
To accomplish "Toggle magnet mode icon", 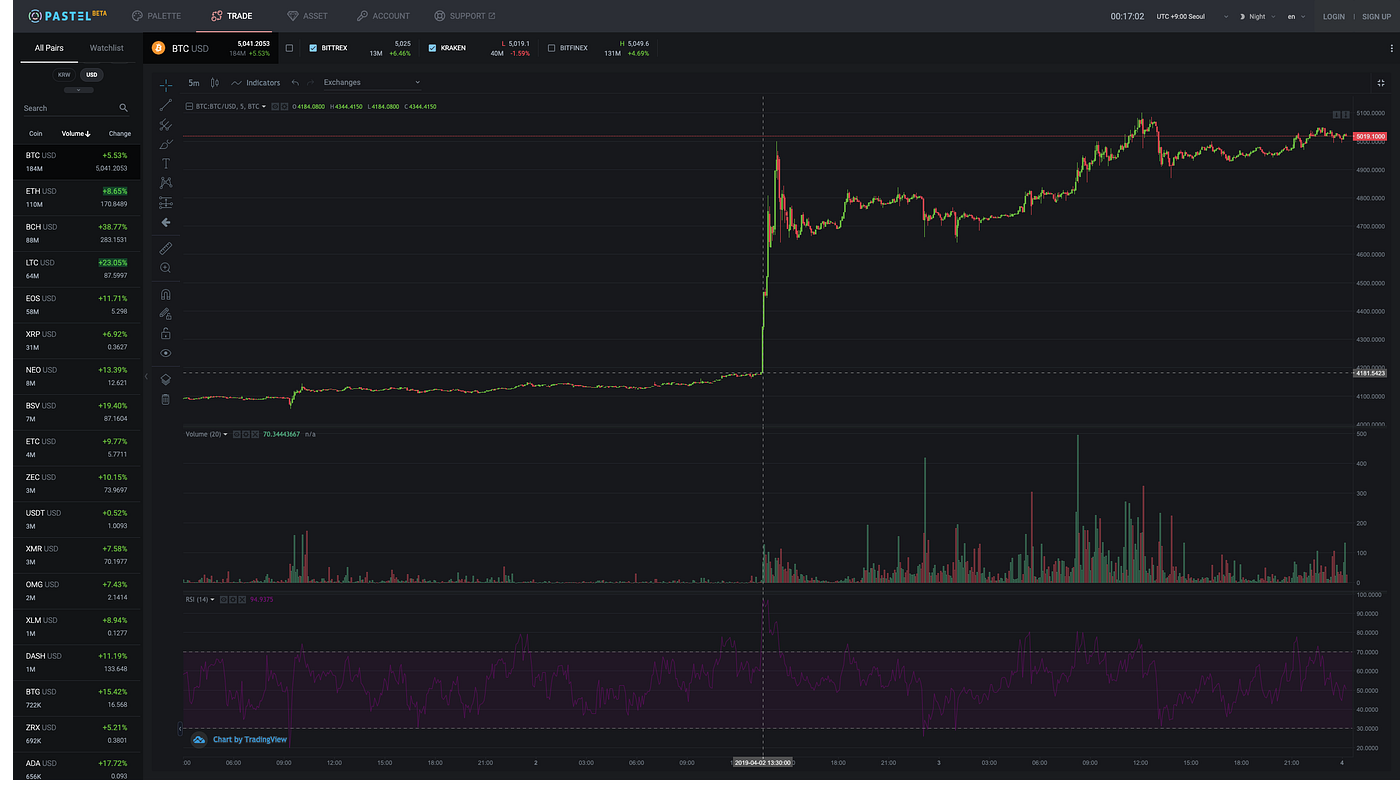I will point(166,295).
